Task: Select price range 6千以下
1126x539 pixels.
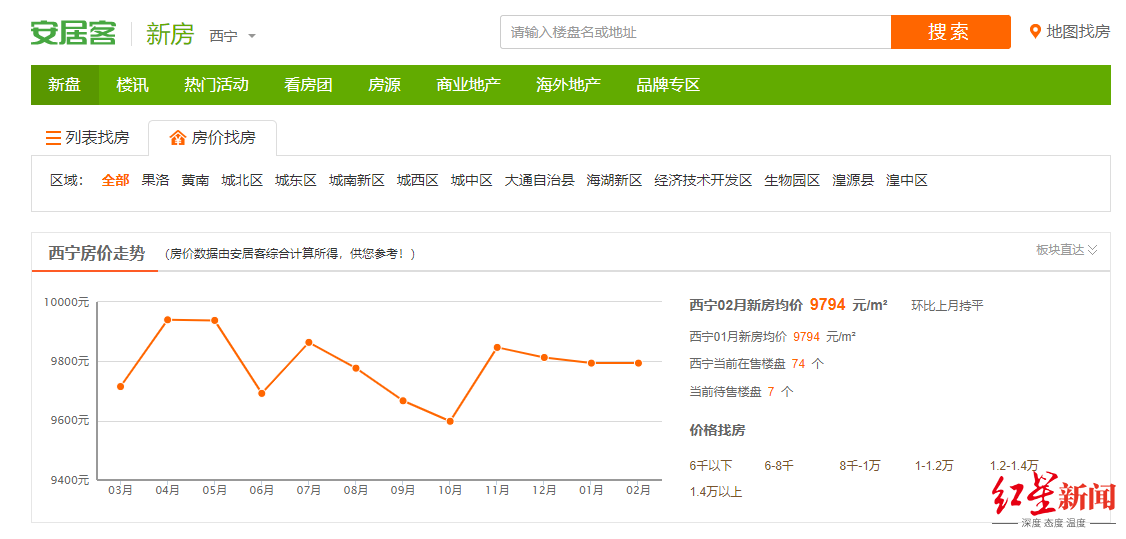Action: point(711,466)
